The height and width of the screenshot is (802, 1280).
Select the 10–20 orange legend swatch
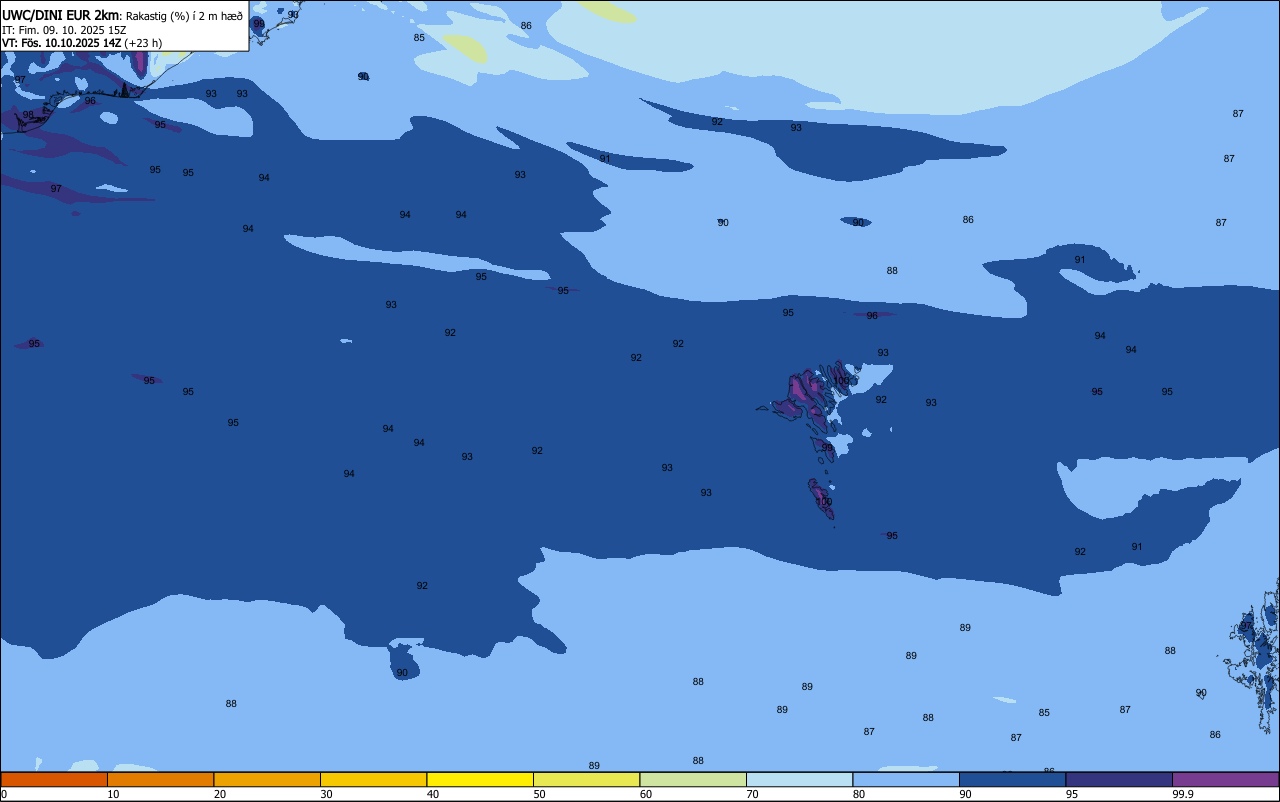click(160, 779)
